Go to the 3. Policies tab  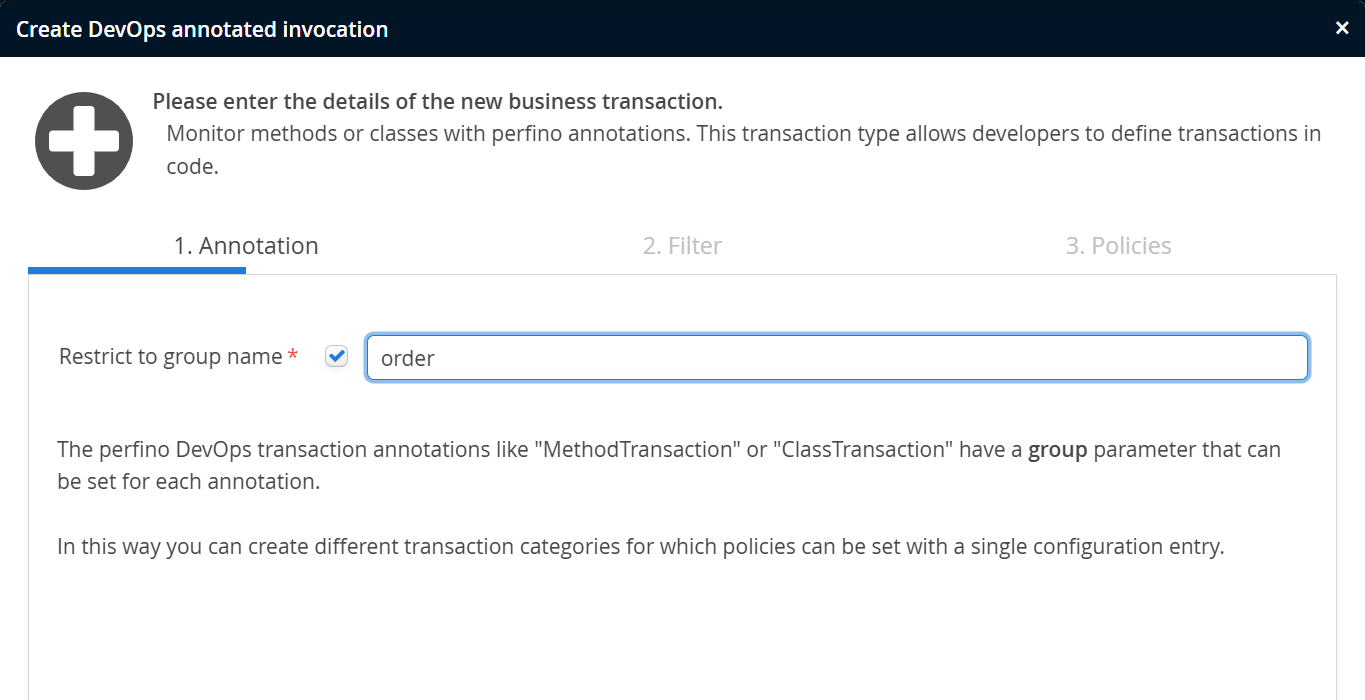(1118, 246)
